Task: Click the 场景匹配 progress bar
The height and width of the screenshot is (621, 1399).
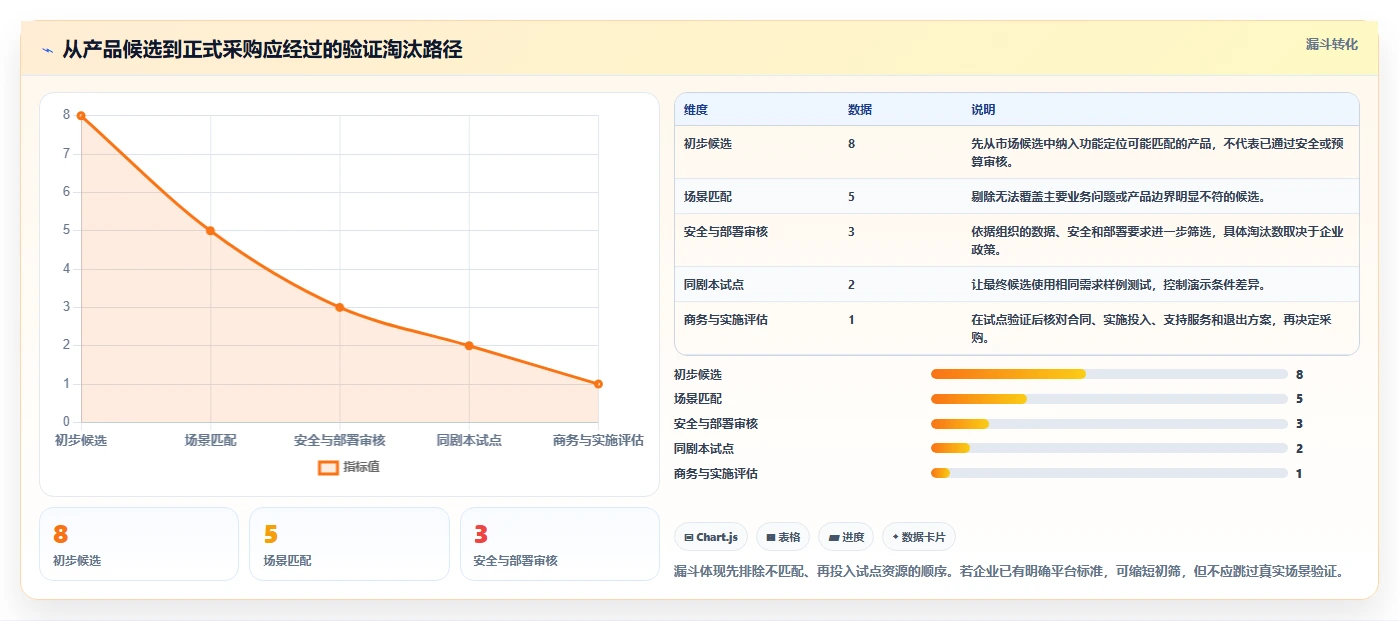Action: pyautogui.click(x=1109, y=399)
